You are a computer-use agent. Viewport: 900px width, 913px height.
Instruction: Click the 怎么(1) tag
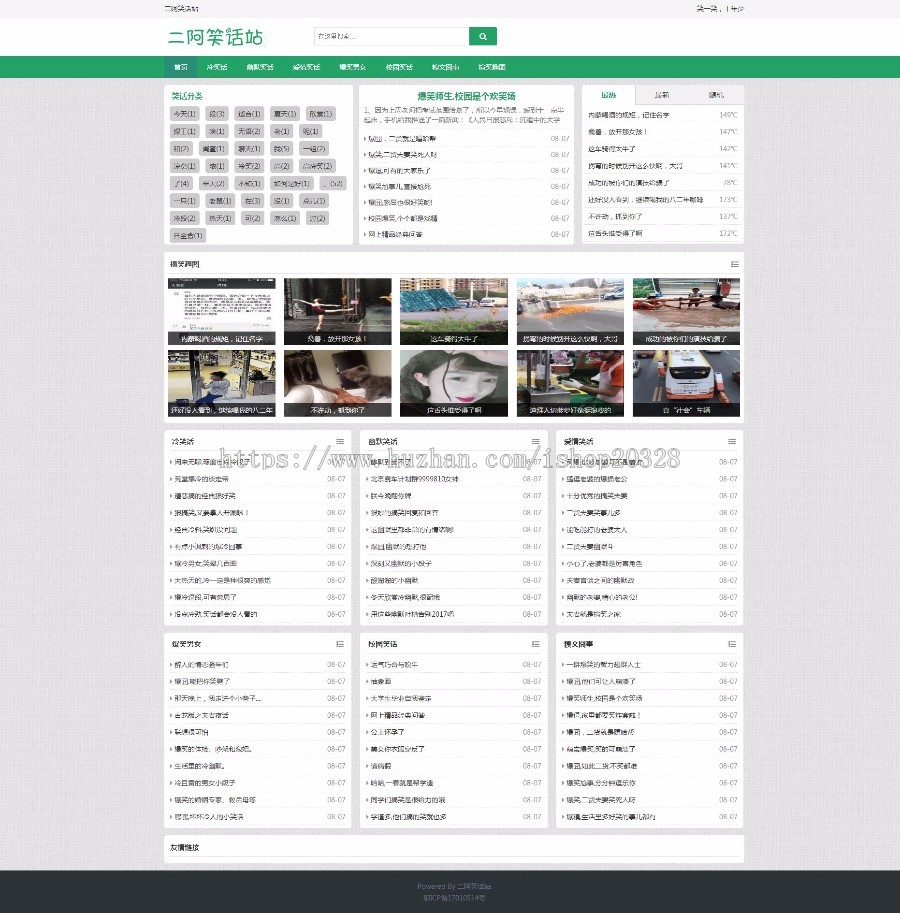[285, 218]
